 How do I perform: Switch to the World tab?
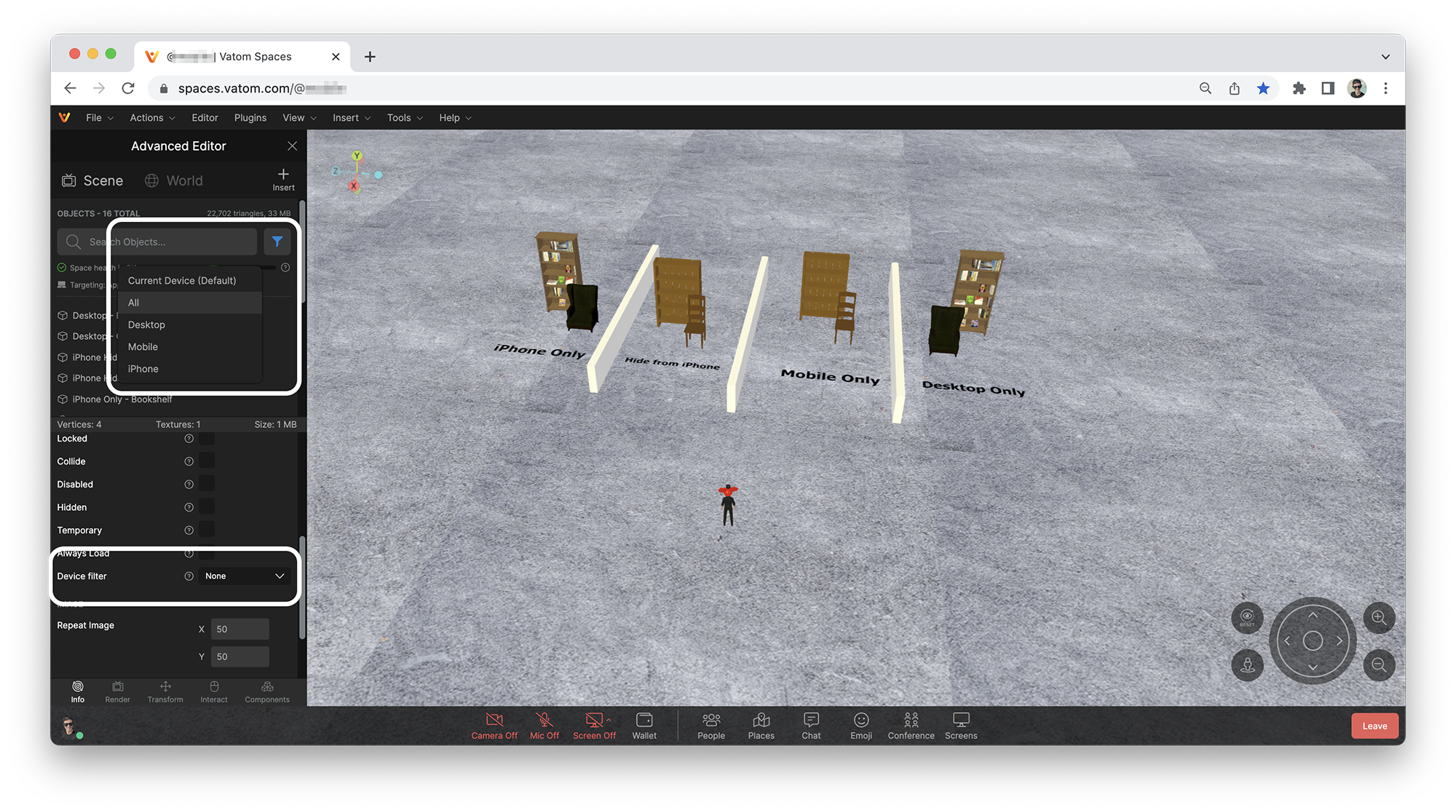pyautogui.click(x=174, y=180)
